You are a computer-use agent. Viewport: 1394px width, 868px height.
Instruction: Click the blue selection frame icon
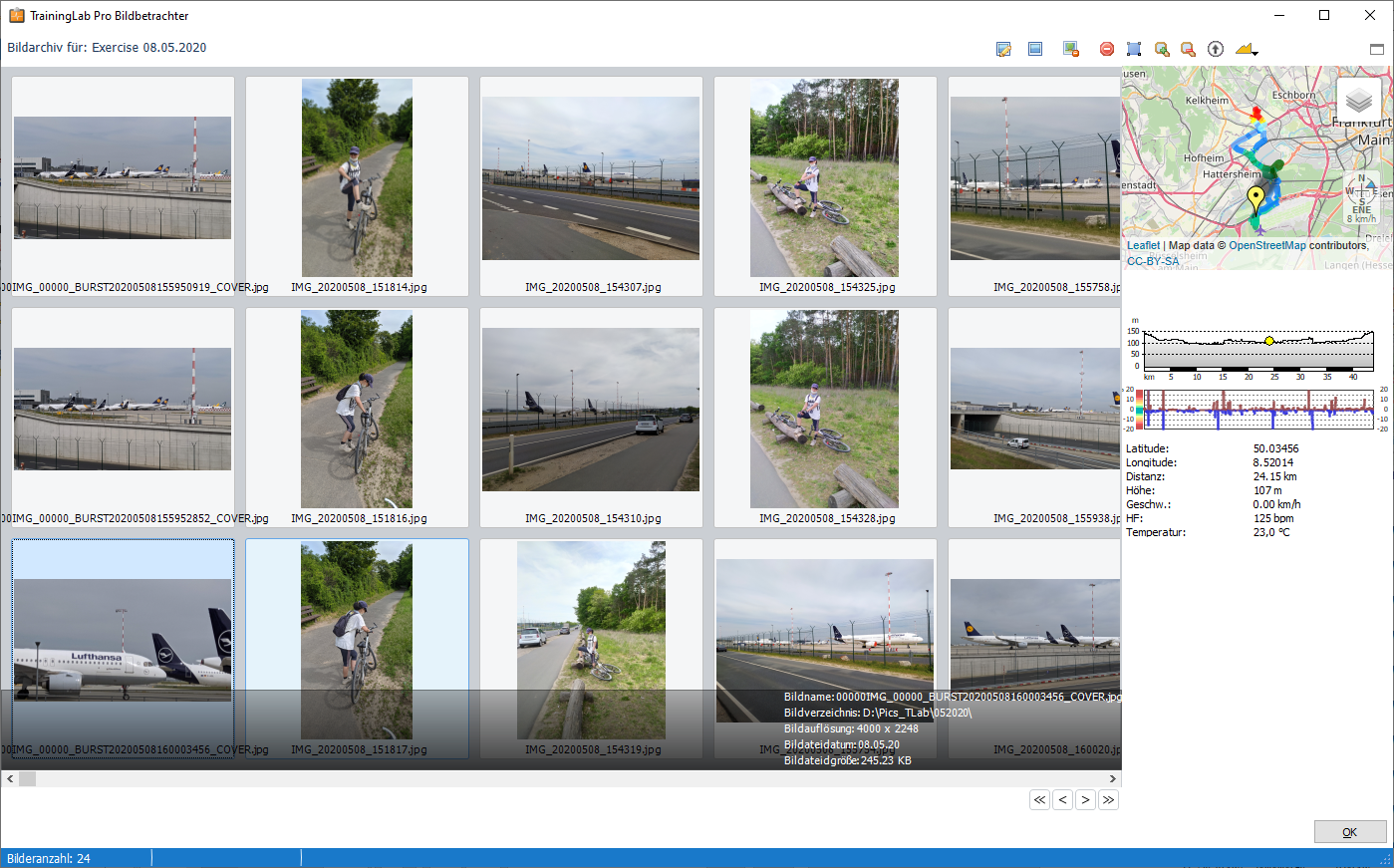pyautogui.click(x=1134, y=49)
